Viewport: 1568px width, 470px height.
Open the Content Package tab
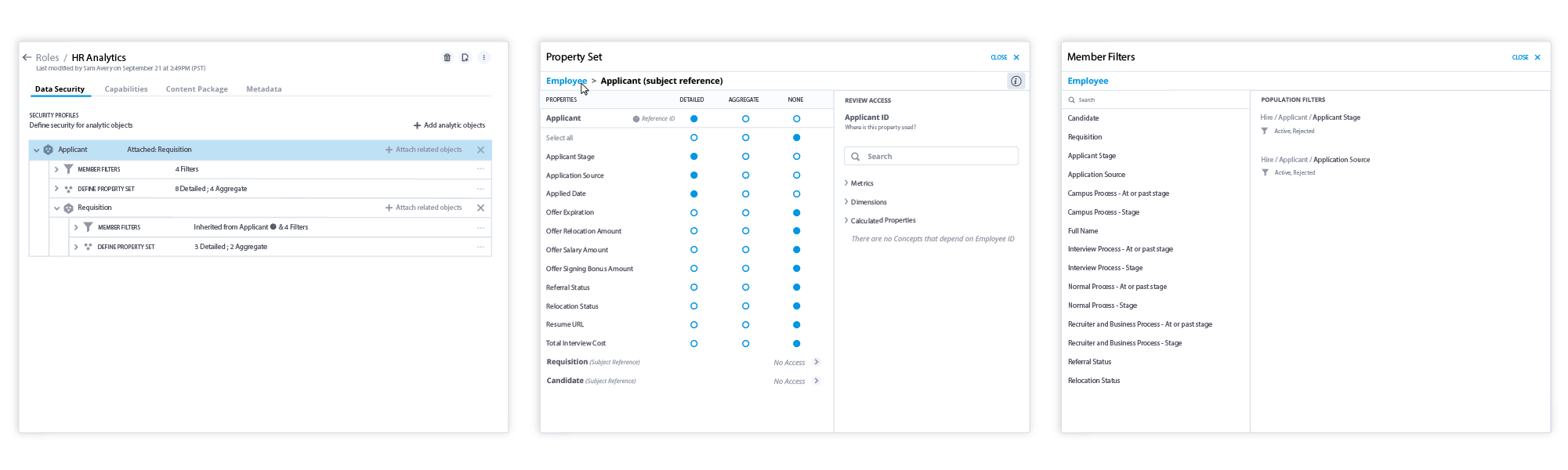click(x=197, y=89)
